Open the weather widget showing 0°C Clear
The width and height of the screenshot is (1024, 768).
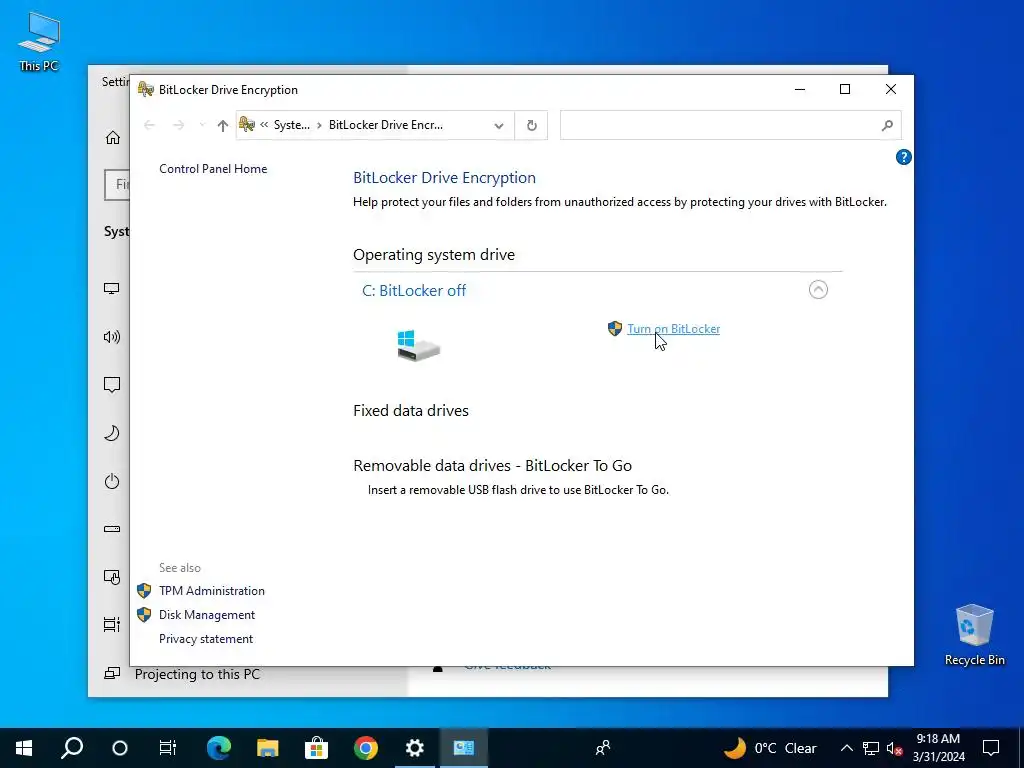coord(771,748)
